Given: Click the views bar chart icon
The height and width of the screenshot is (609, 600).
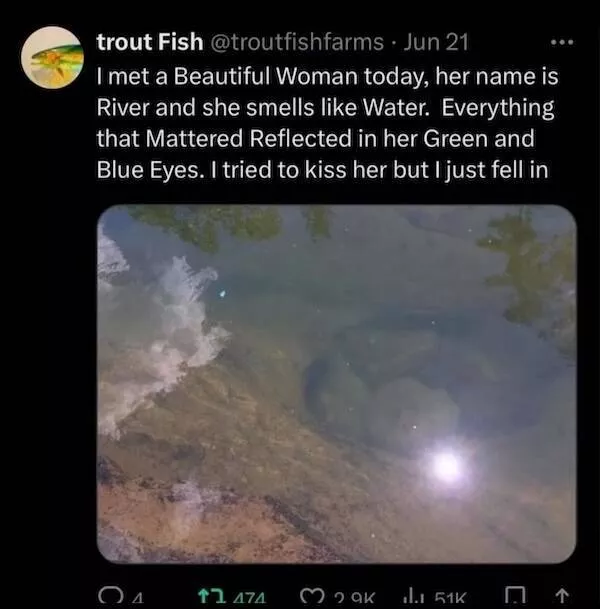Looking at the screenshot, I should point(414,600).
